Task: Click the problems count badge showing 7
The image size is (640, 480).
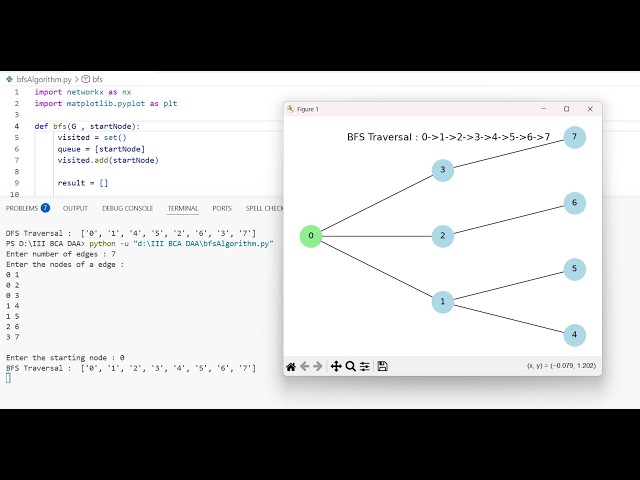Action: 45,208
